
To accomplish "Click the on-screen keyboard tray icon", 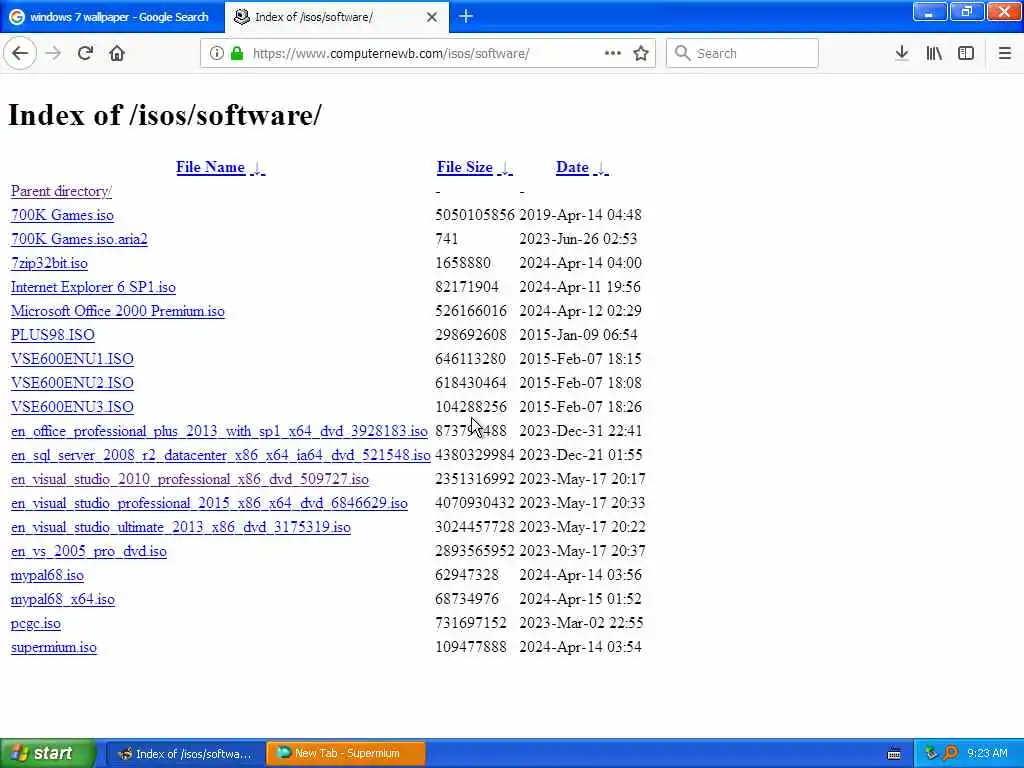I will coord(894,754).
